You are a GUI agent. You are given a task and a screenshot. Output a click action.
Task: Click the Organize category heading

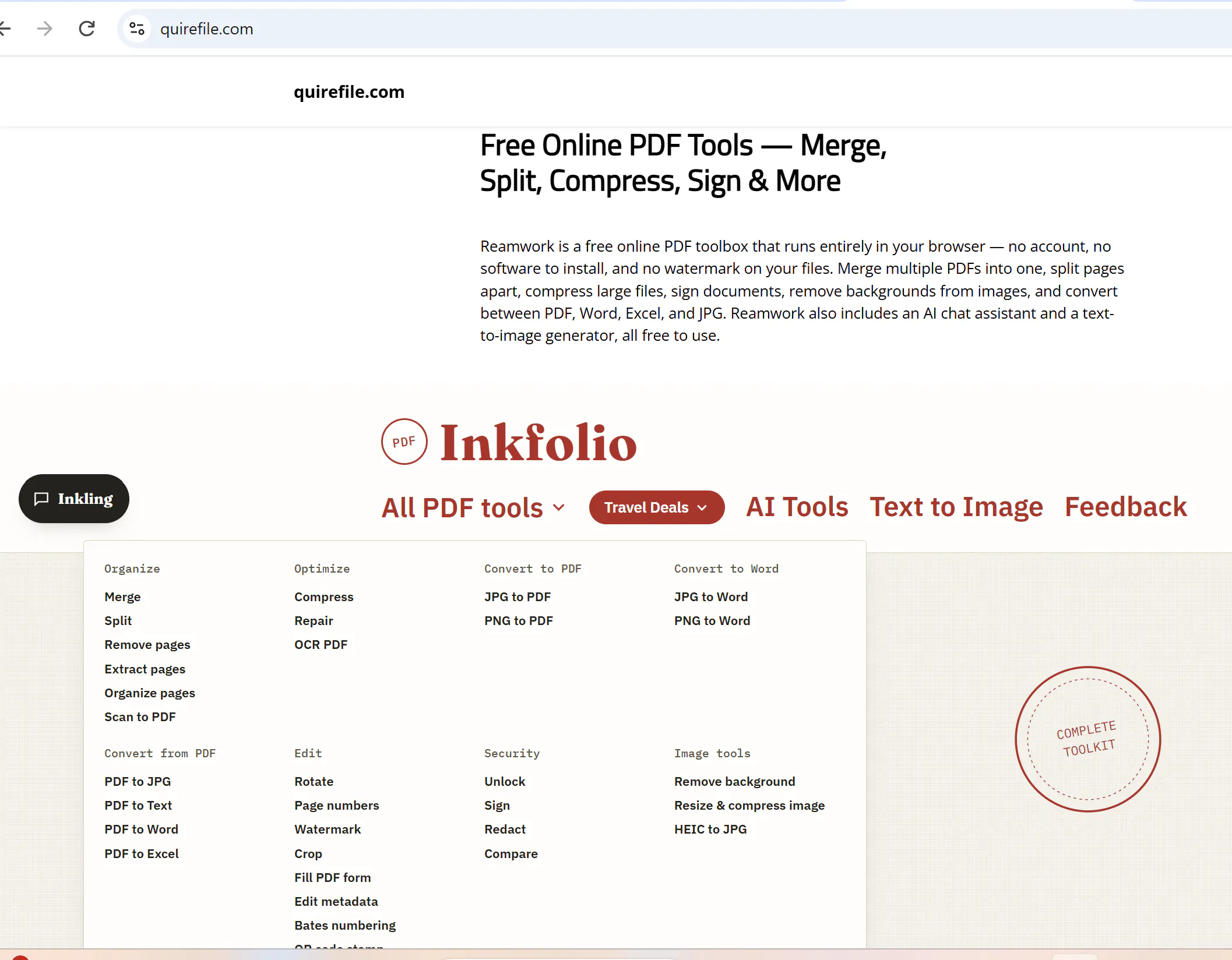click(132, 569)
